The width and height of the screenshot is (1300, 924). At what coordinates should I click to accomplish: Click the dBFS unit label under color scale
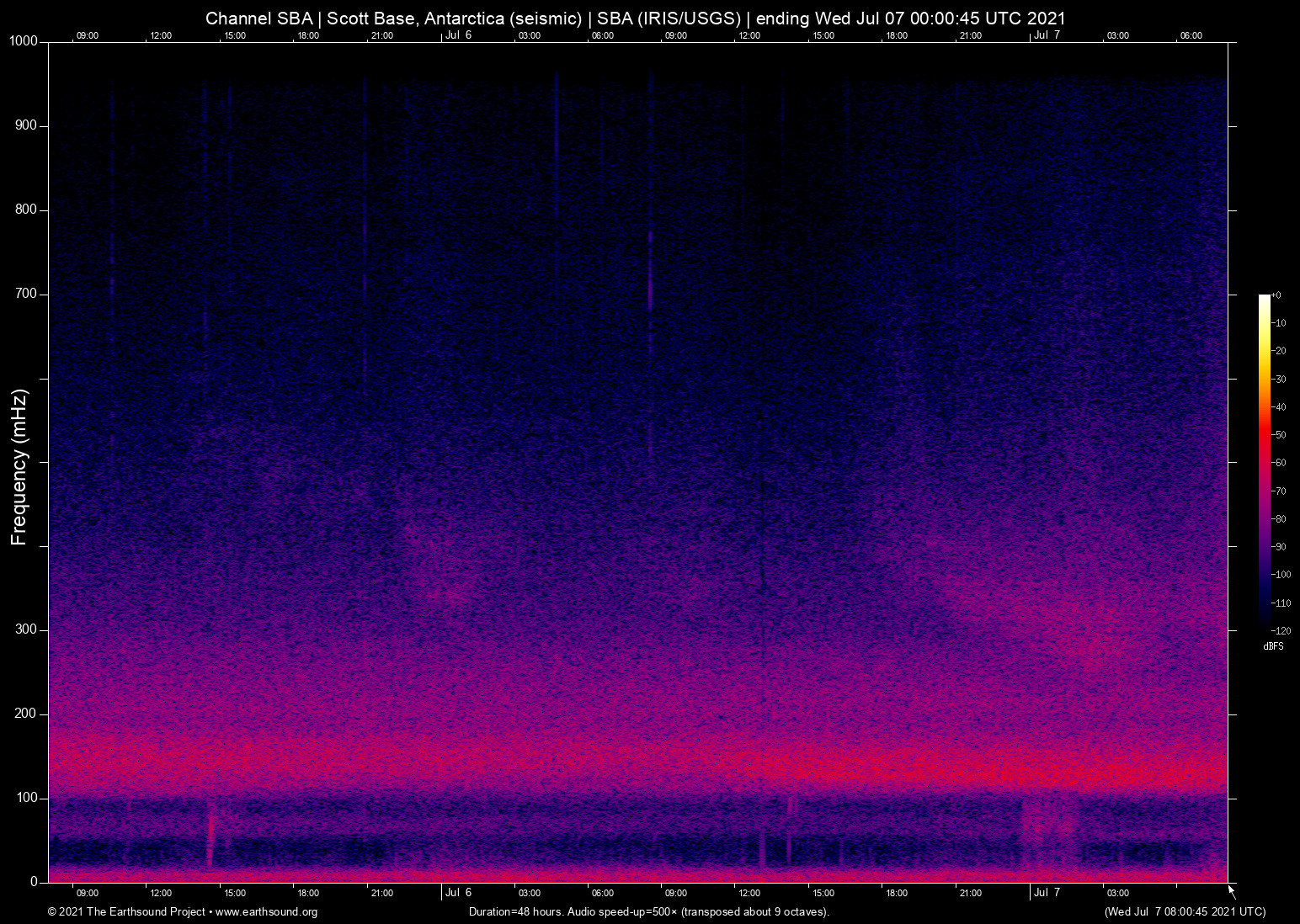[x=1273, y=646]
